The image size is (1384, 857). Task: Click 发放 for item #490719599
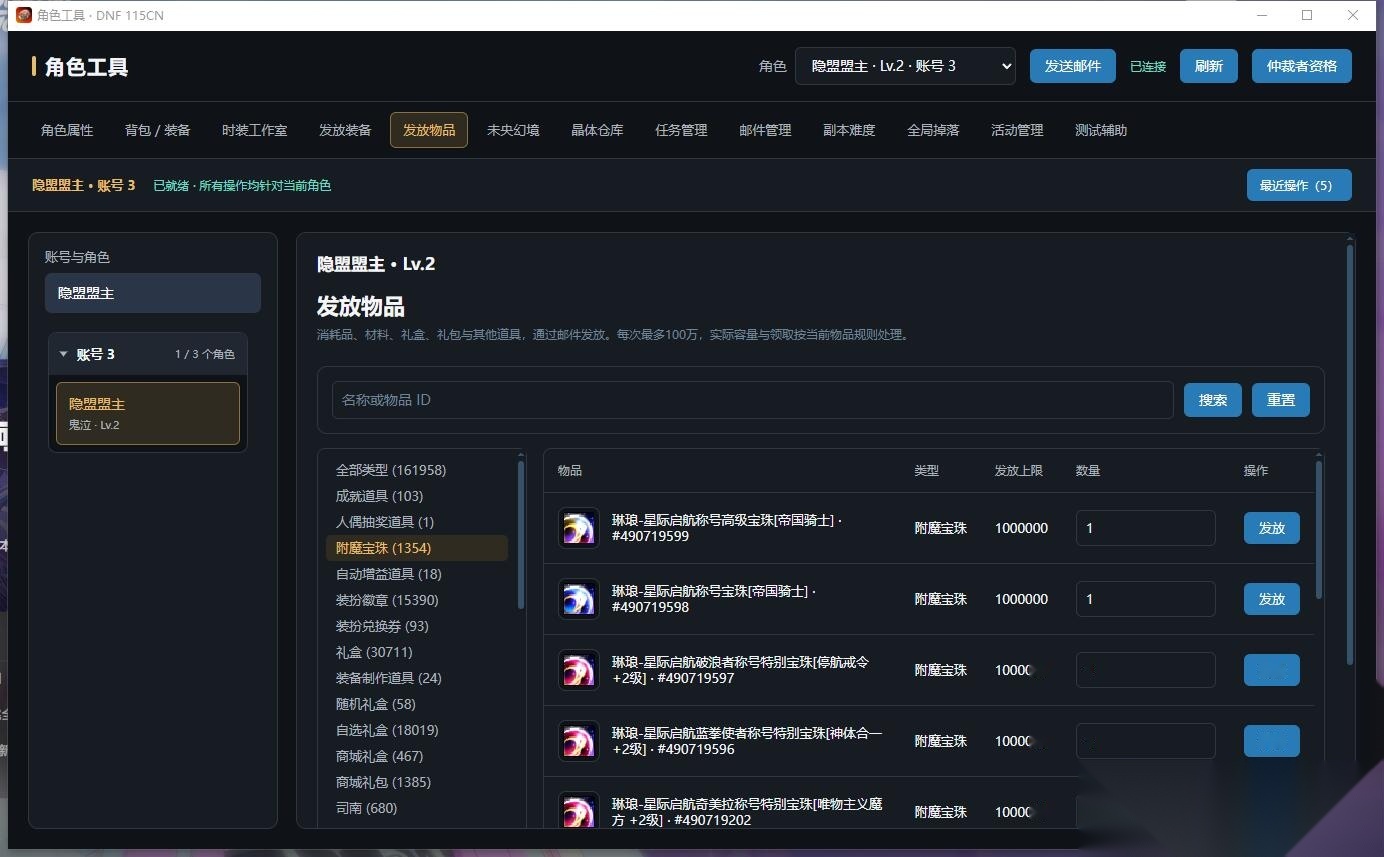point(1272,528)
